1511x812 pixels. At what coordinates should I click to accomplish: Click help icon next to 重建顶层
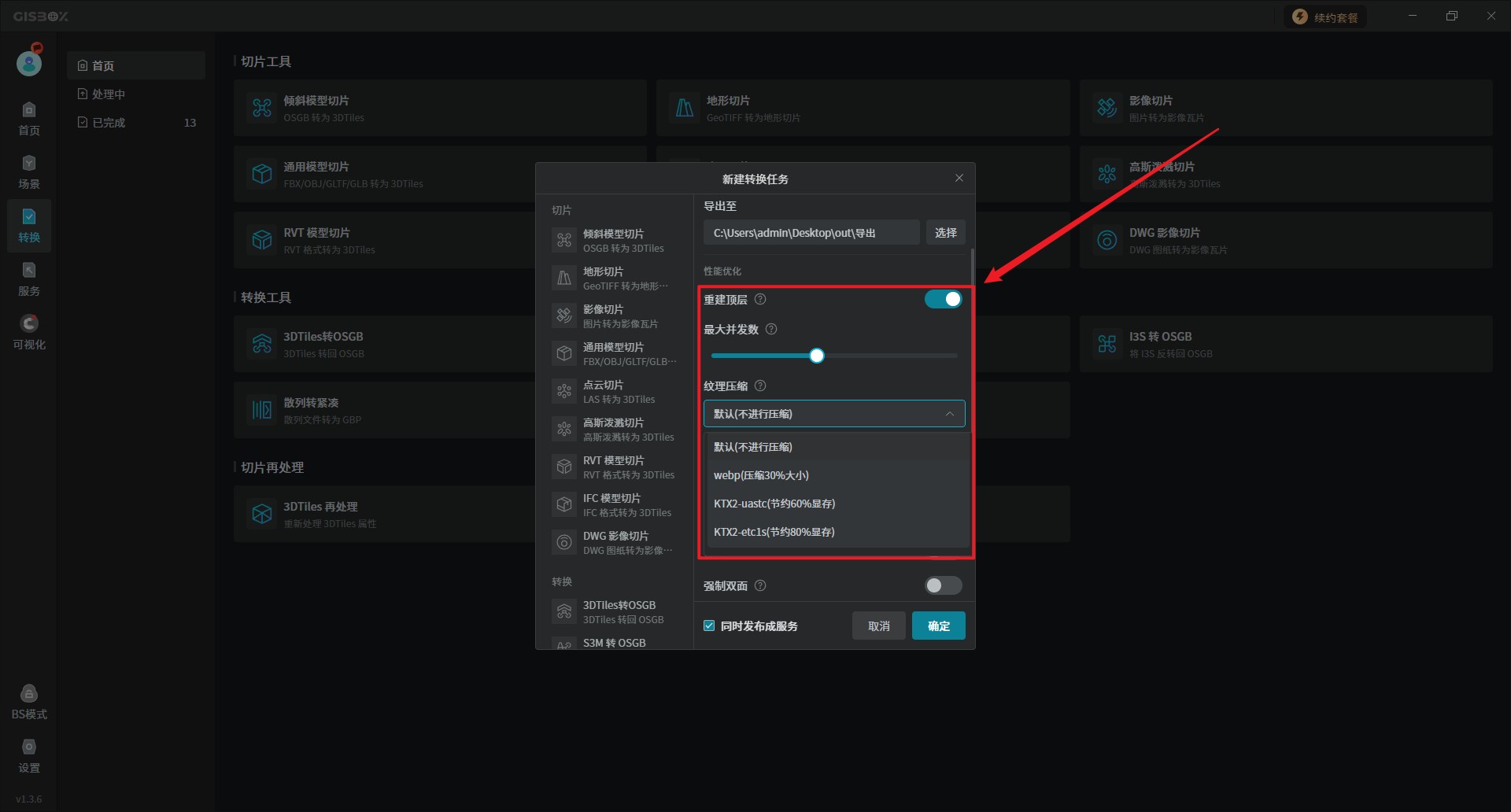pyautogui.click(x=760, y=300)
